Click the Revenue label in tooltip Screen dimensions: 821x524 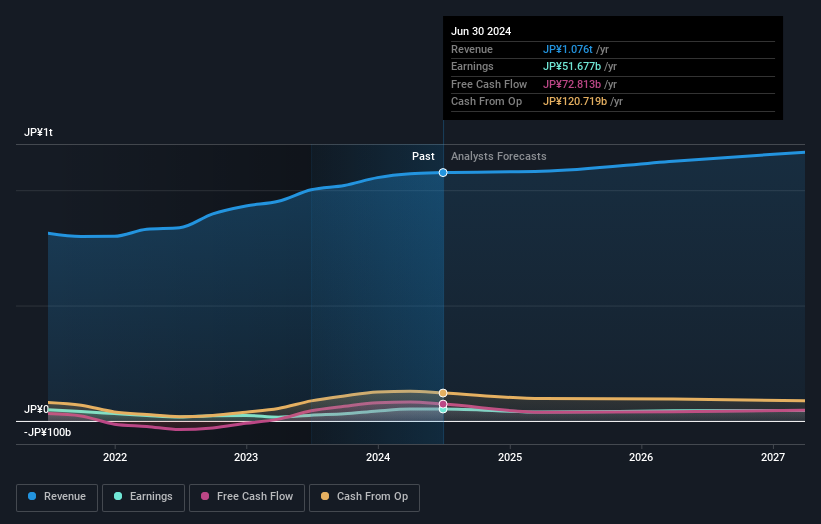[x=472, y=49]
